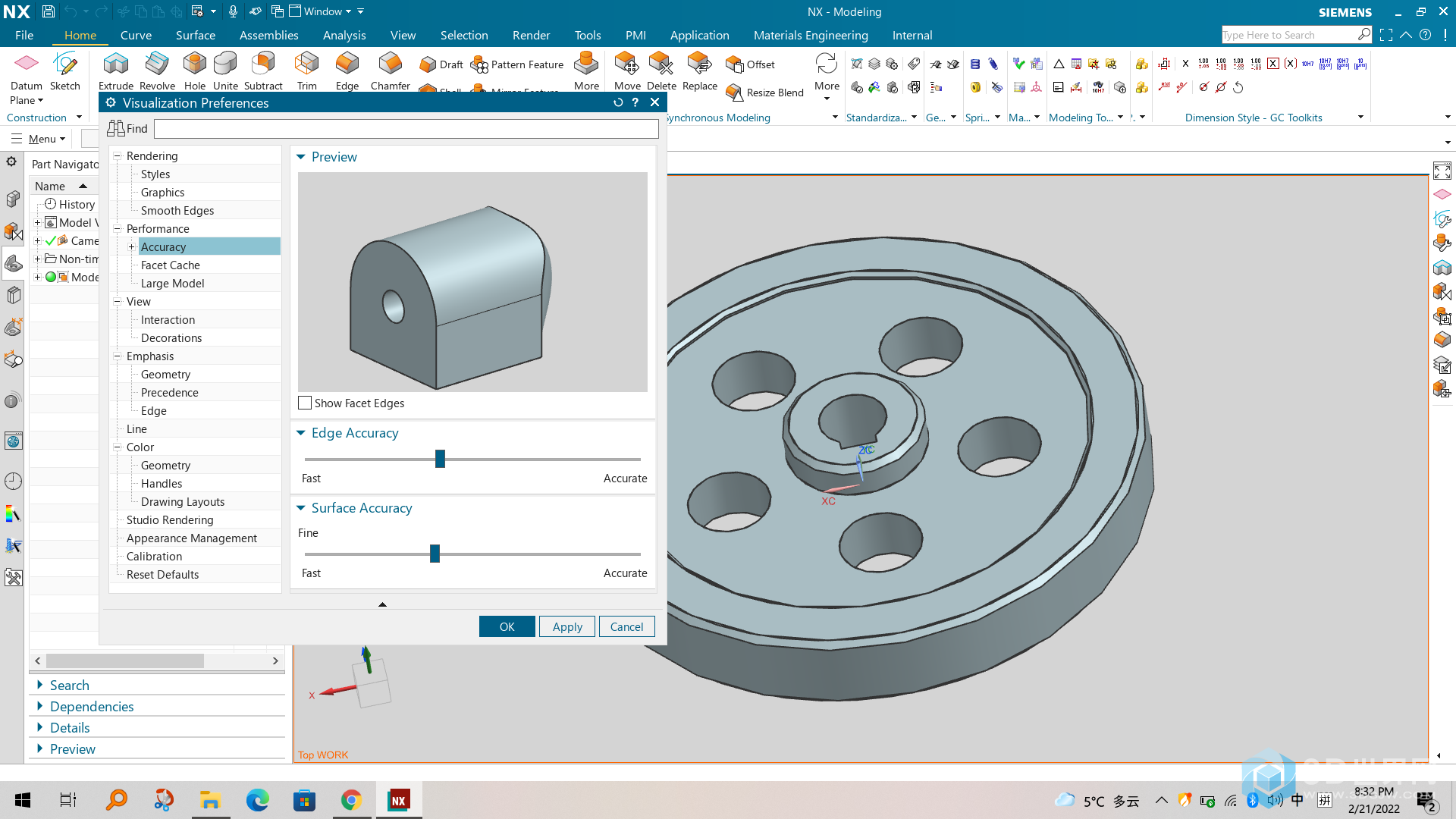Open the Menu dropdown

point(39,139)
